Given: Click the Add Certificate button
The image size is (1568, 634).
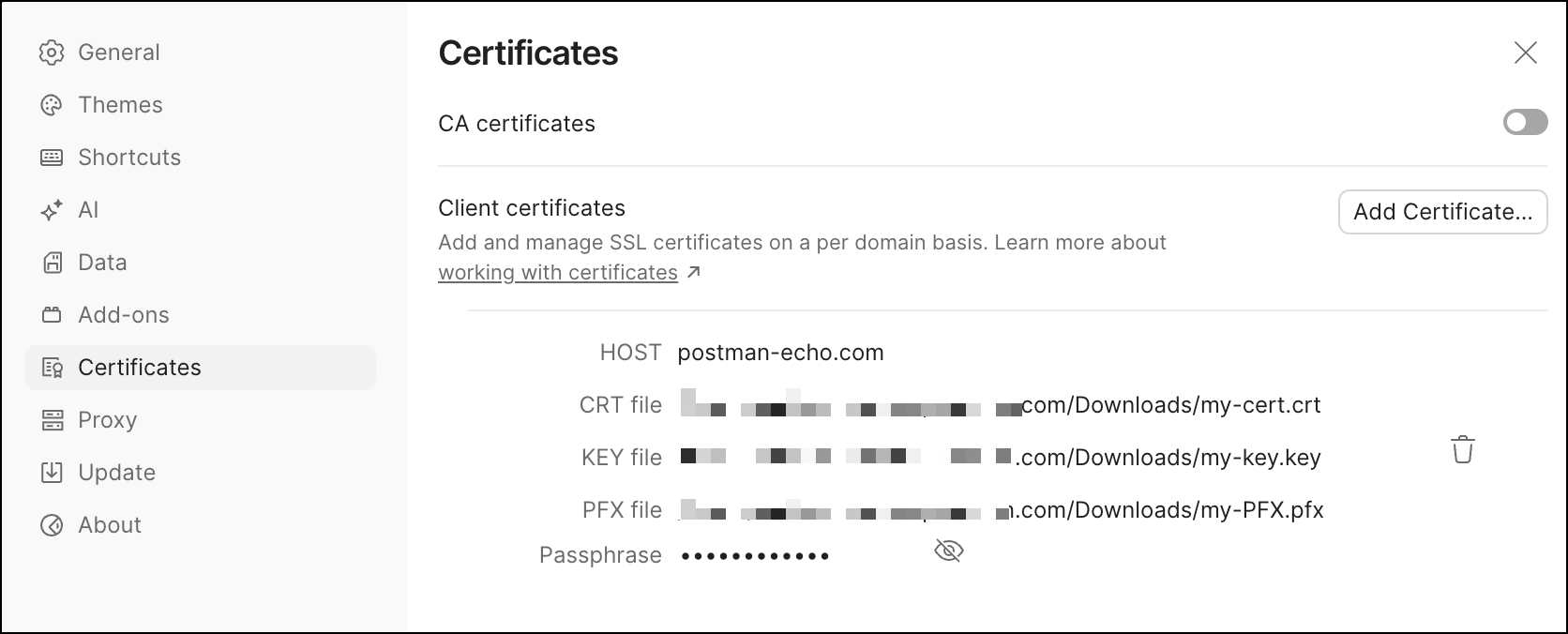Looking at the screenshot, I should click(x=1442, y=212).
